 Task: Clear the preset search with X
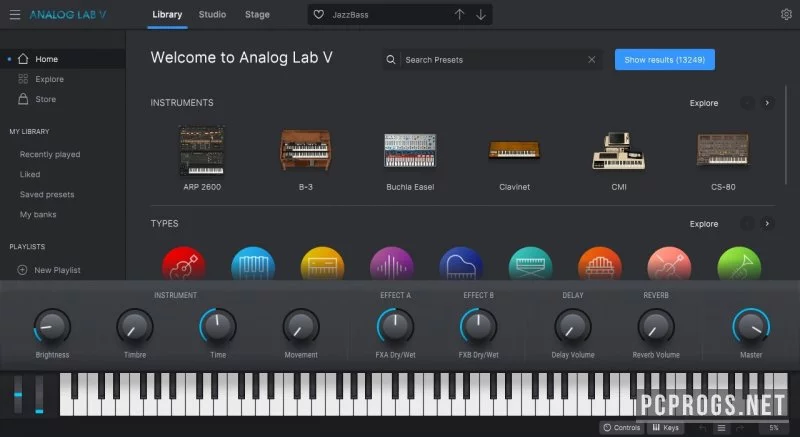(591, 60)
